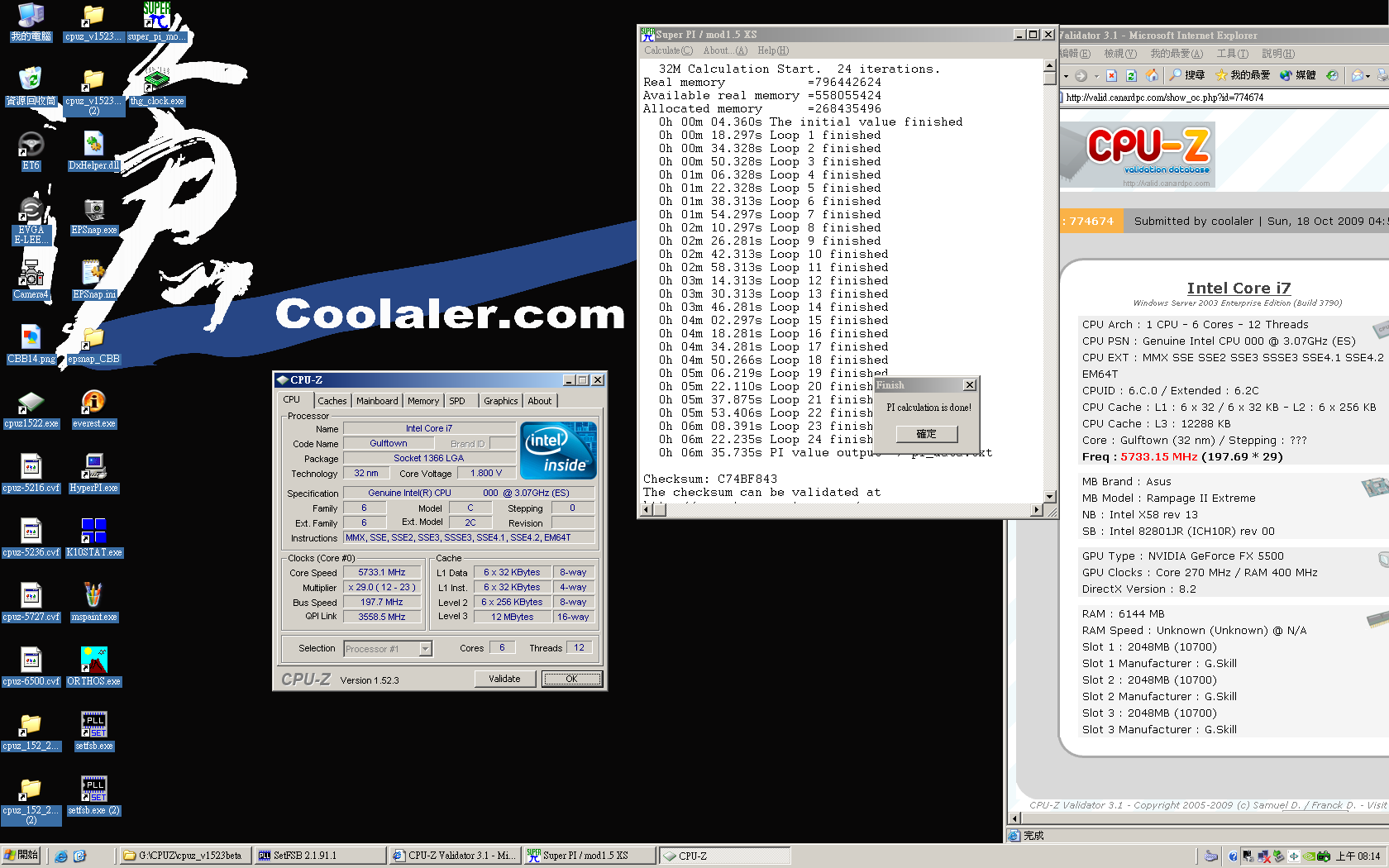Image resolution: width=1389 pixels, height=868 pixels.
Task: Switch to the Graphics tab in CPU-Z
Action: pos(501,401)
